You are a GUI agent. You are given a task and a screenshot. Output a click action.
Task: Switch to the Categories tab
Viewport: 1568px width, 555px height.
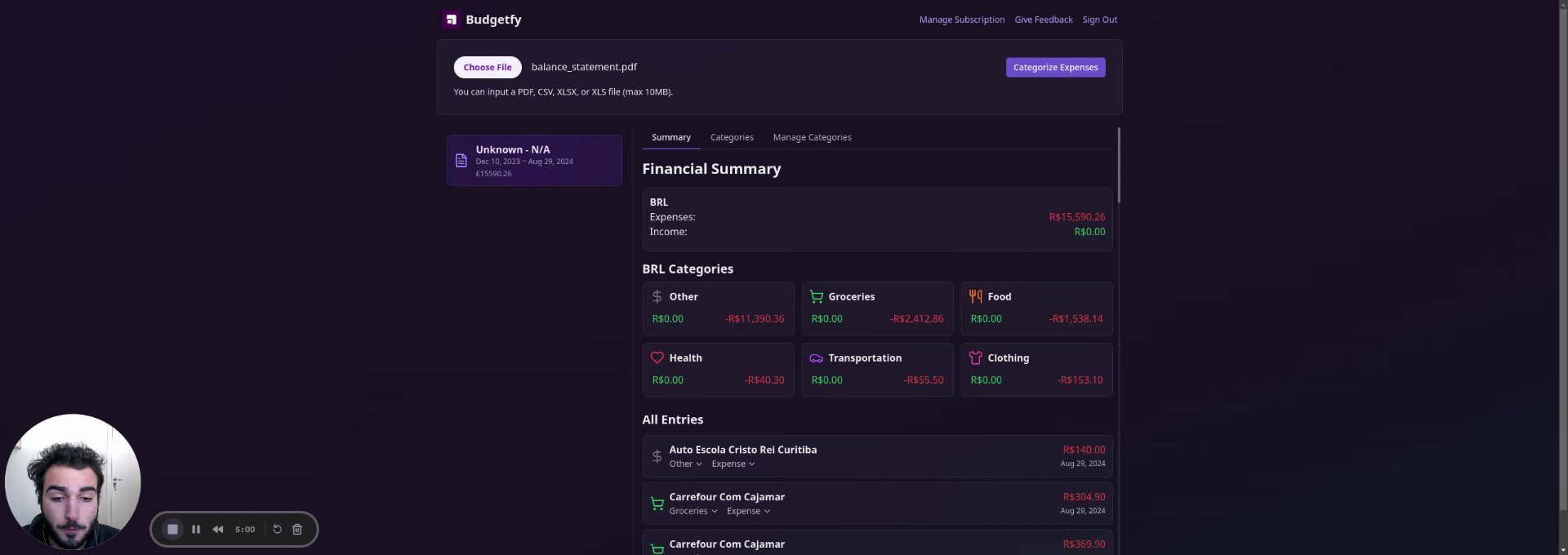732,138
